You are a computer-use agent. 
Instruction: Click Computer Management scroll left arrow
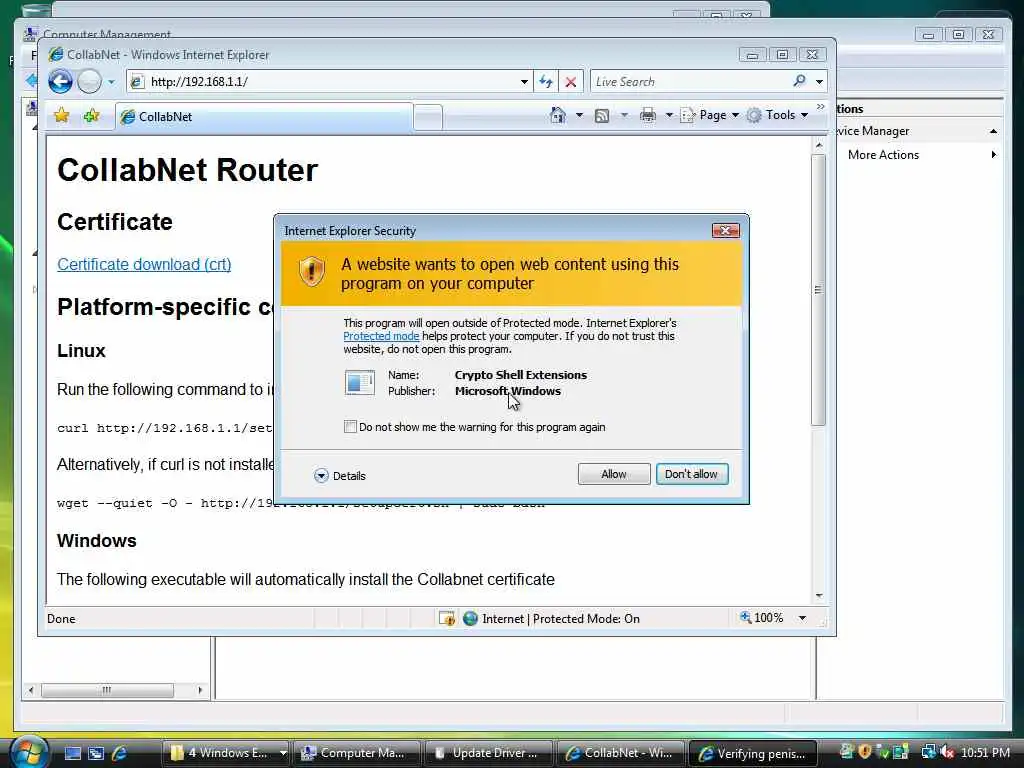pyautogui.click(x=31, y=690)
